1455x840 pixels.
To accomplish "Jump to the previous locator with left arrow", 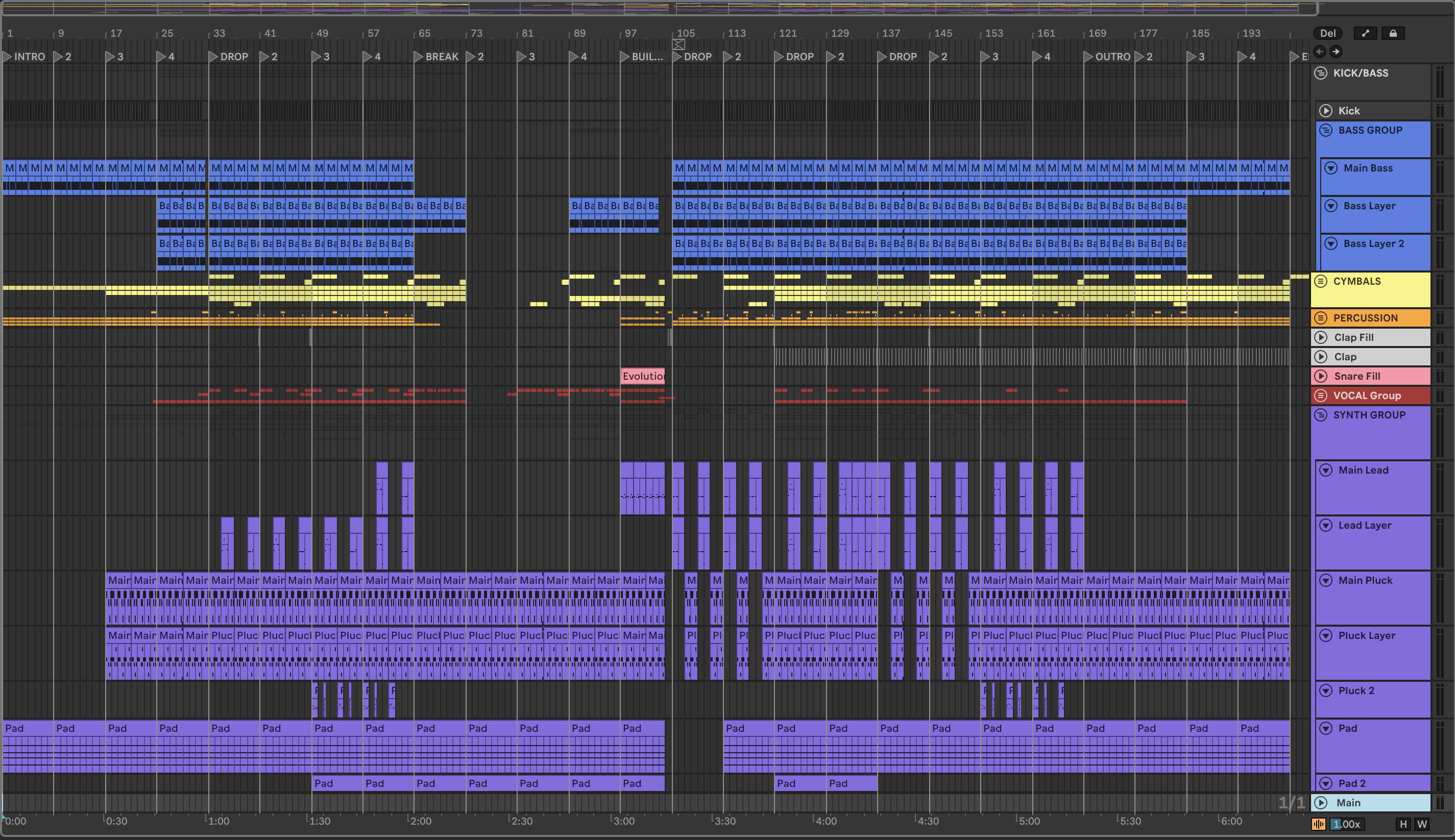I will point(1320,52).
